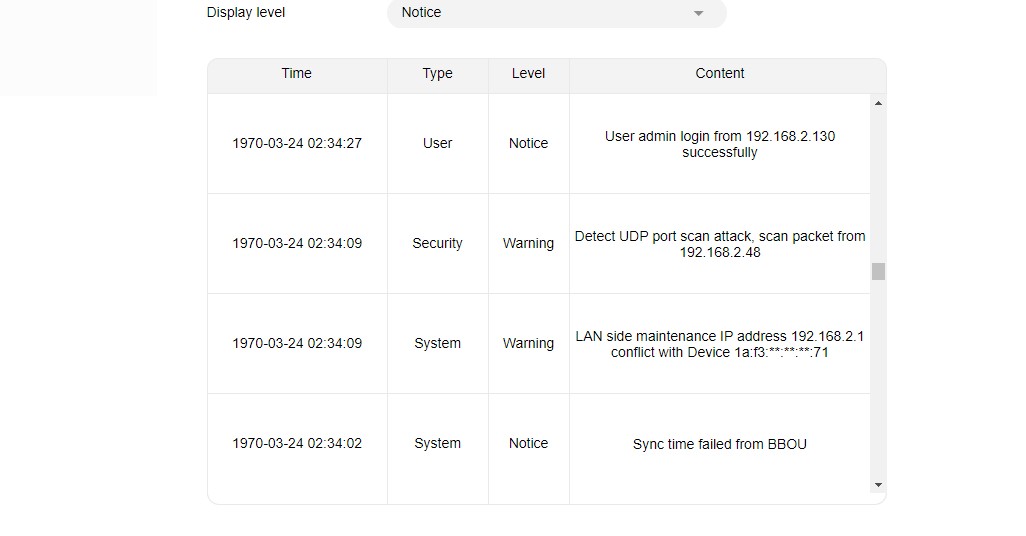Open the Display level Notice dropdown

(x=555, y=13)
